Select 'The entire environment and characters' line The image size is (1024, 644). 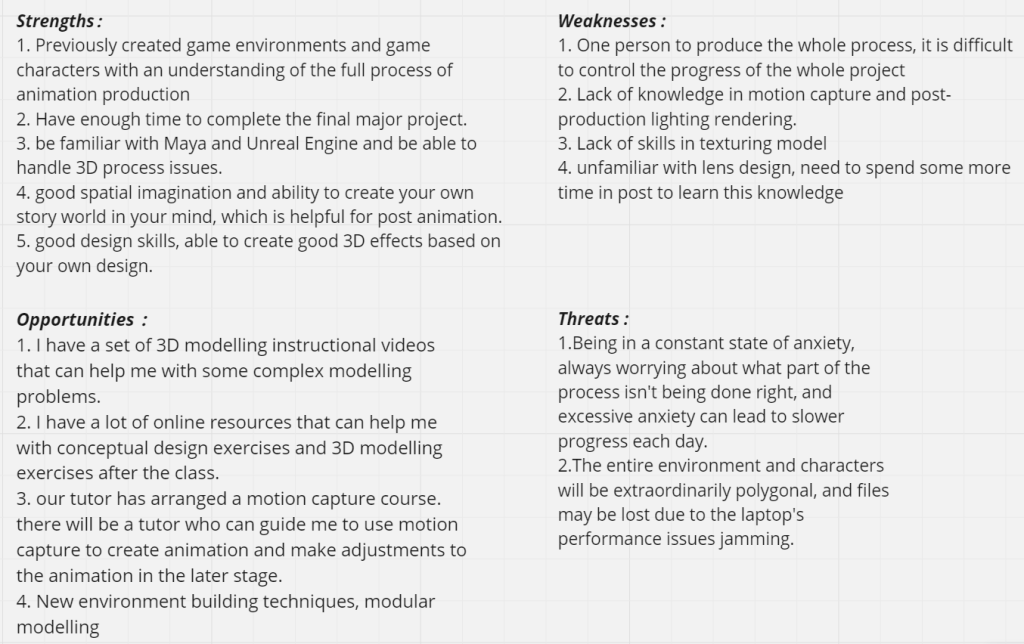(x=720, y=465)
